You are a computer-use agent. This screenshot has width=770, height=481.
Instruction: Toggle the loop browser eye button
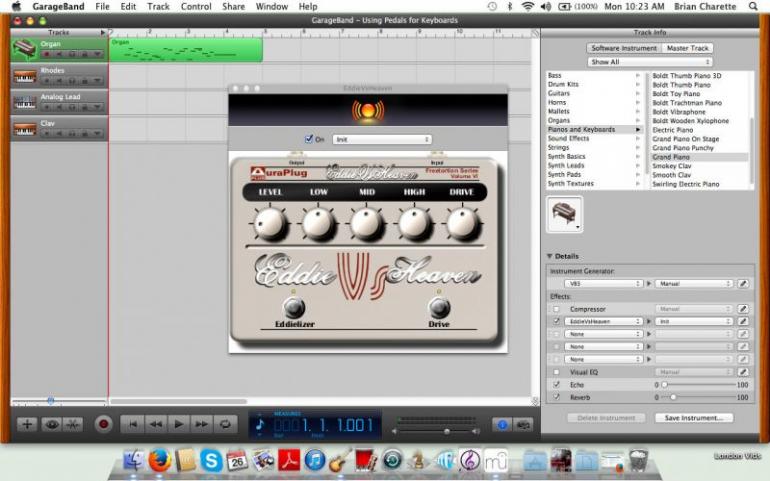point(51,424)
